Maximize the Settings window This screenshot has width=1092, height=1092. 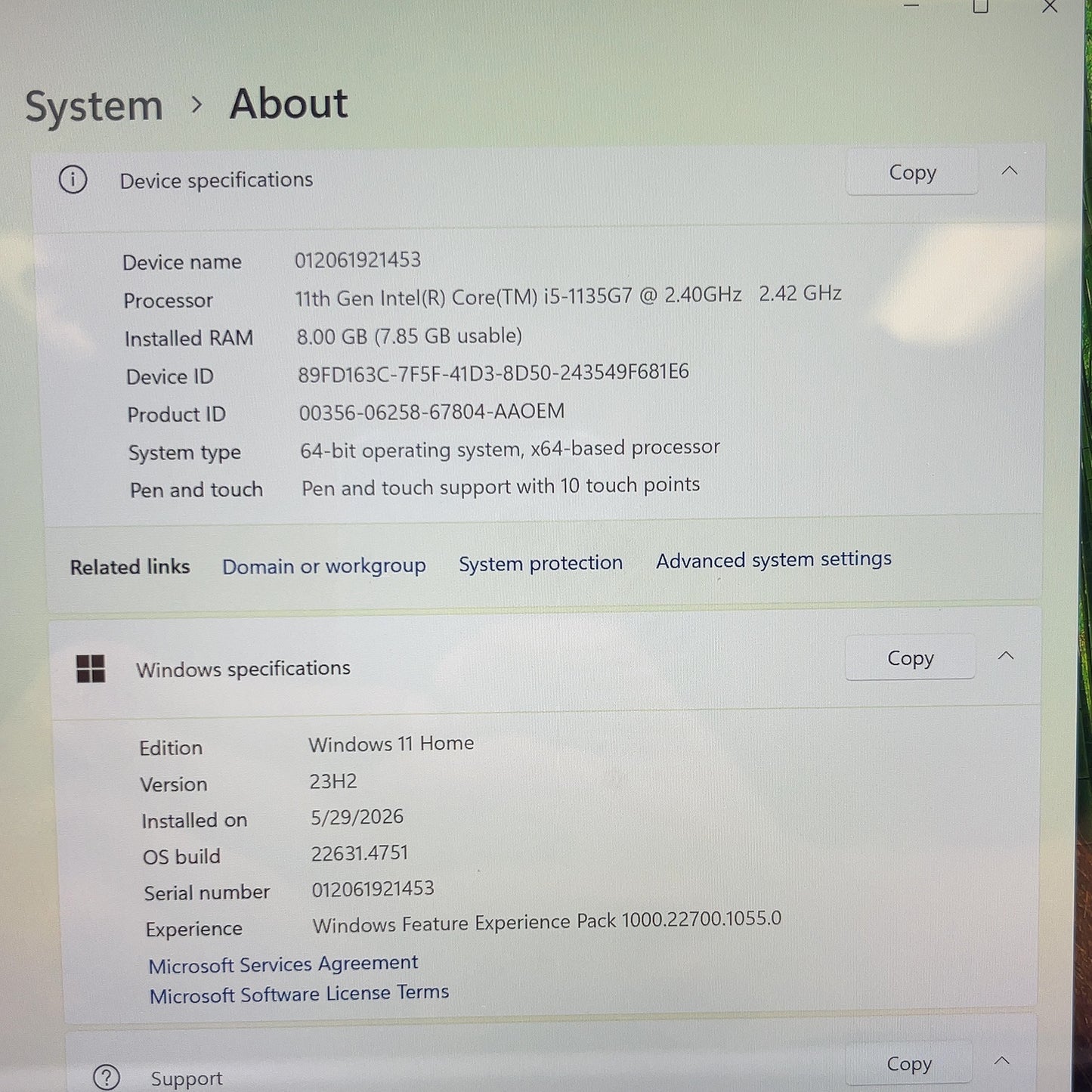(981, 7)
